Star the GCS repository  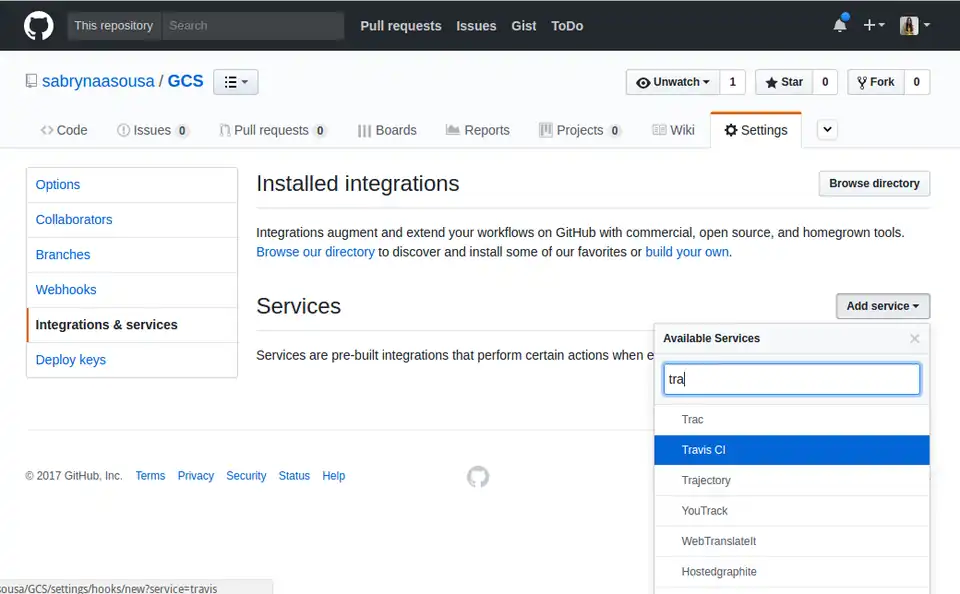point(783,82)
